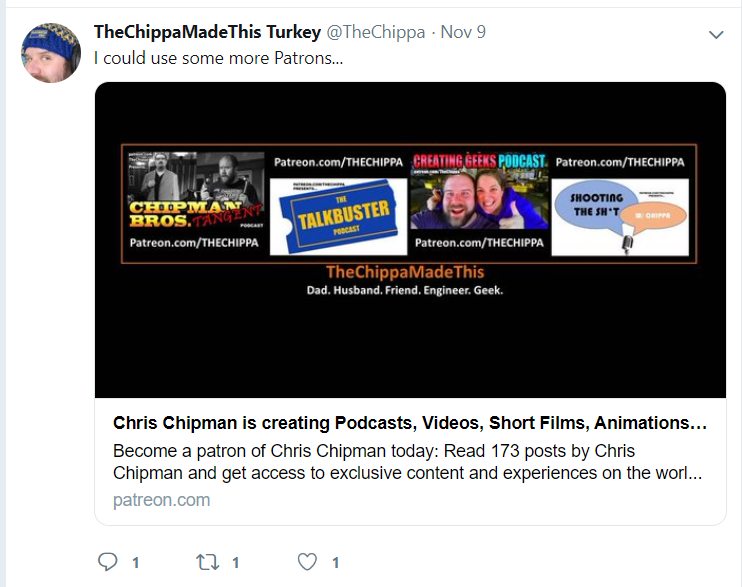Click the TheChippaMadeThis Turkey display name
Screen dimensions: 742x587
click(207, 32)
